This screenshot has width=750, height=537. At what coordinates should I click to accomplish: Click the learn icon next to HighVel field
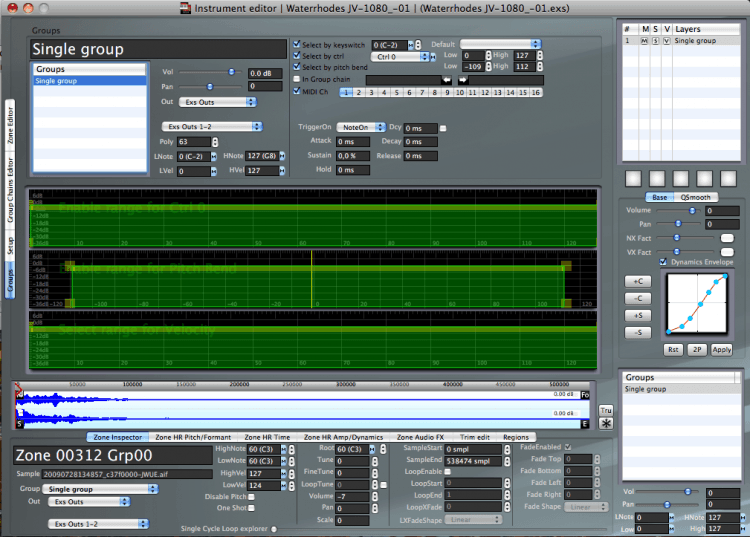tap(284, 473)
